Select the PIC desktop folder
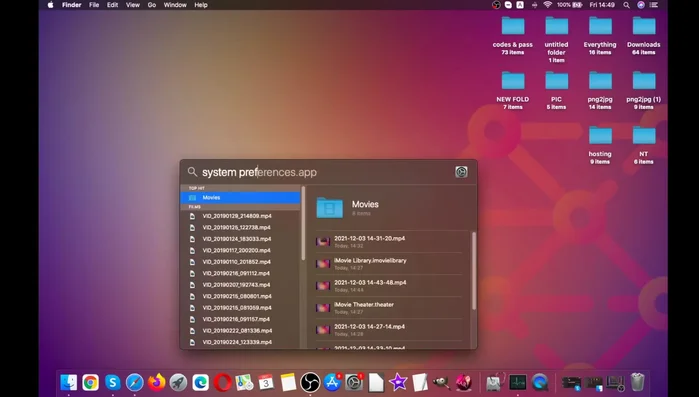Screen dimensions: 699x397 pos(556,90)
